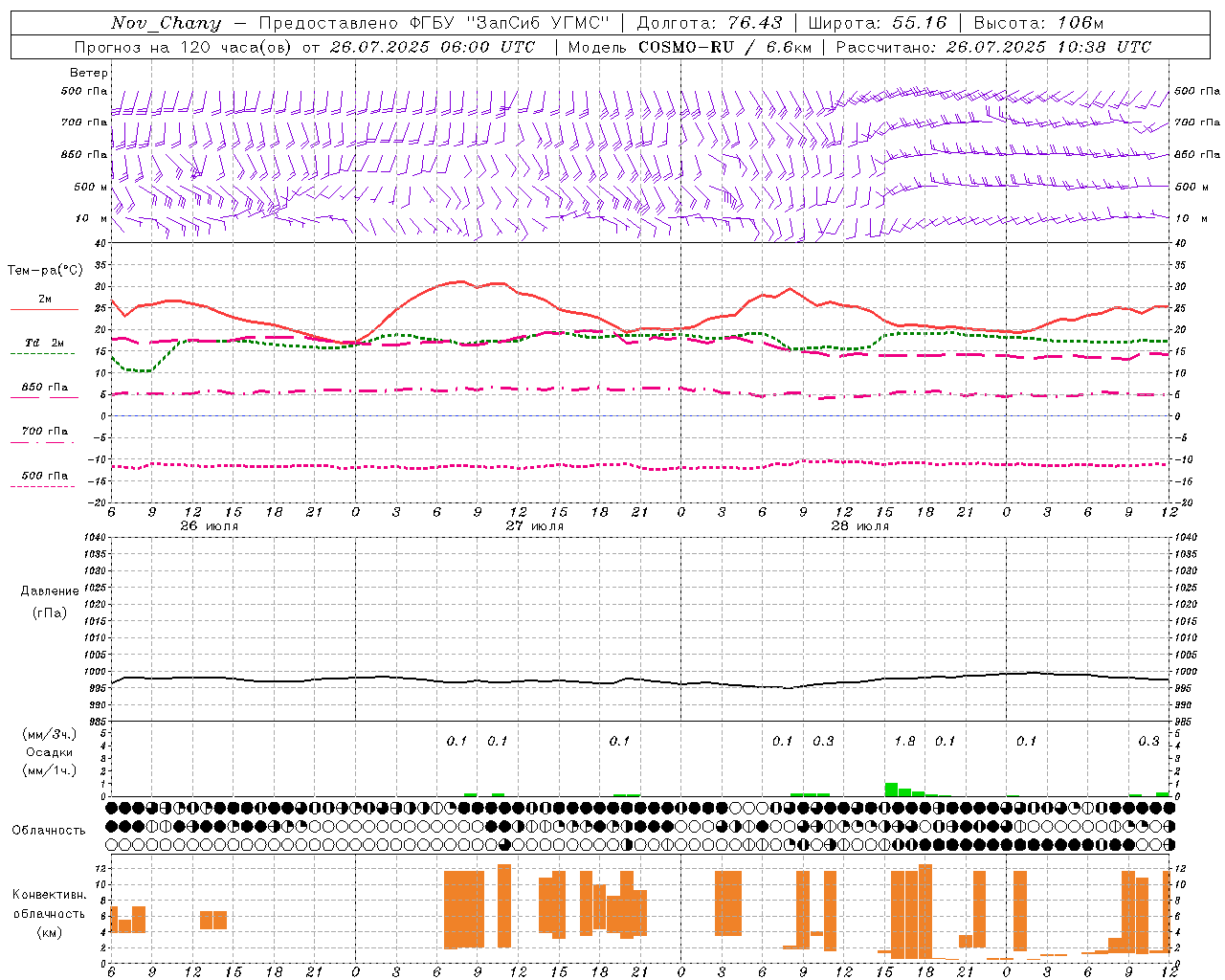Click the forecast start 26.07.2025 06:00 UTC

point(433,47)
